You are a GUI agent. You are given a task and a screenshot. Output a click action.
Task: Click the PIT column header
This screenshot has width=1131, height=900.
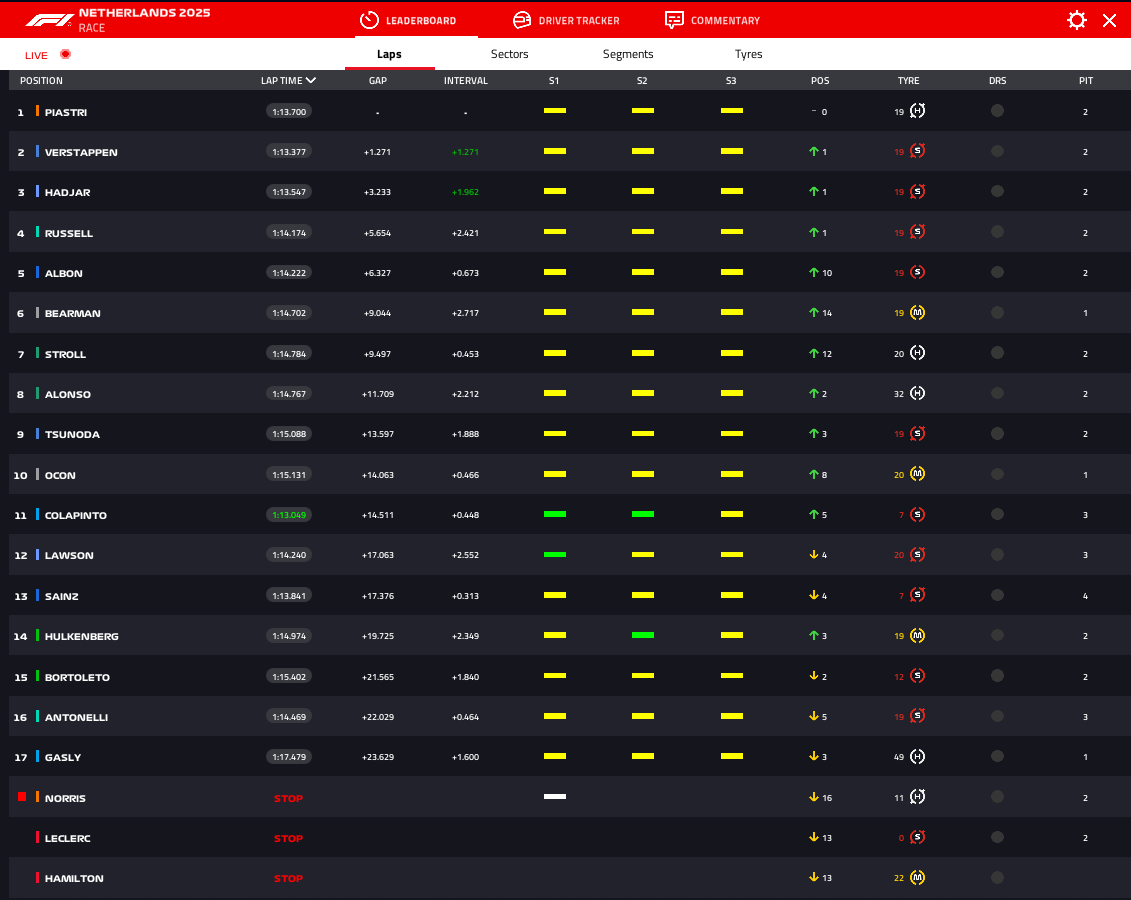pos(1086,81)
